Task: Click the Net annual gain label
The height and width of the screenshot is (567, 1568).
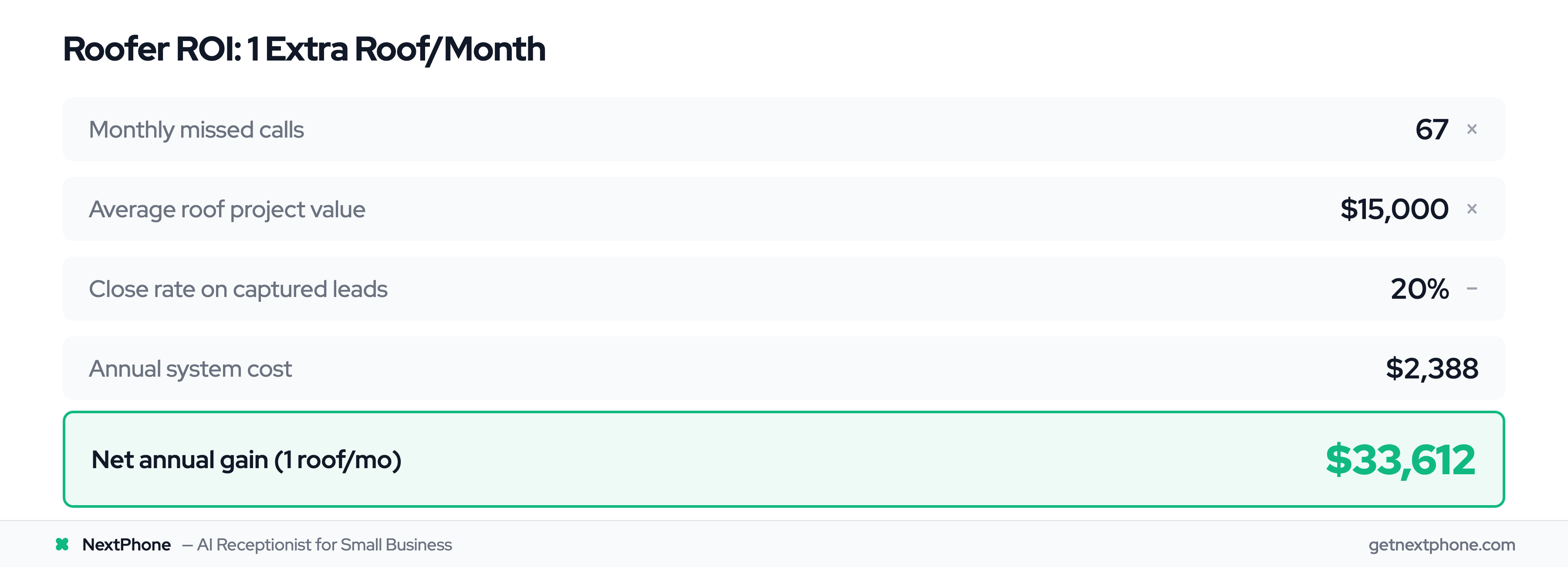Action: tap(246, 460)
